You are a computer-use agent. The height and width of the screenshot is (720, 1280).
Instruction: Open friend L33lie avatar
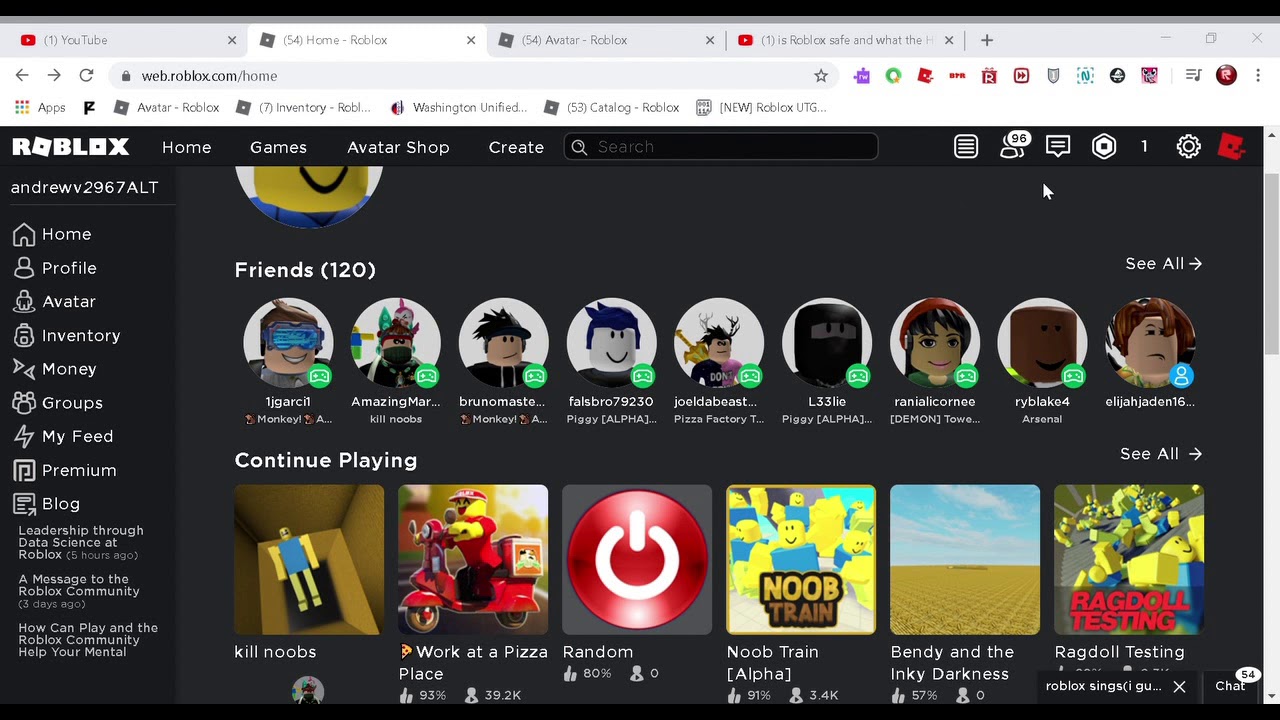827,343
